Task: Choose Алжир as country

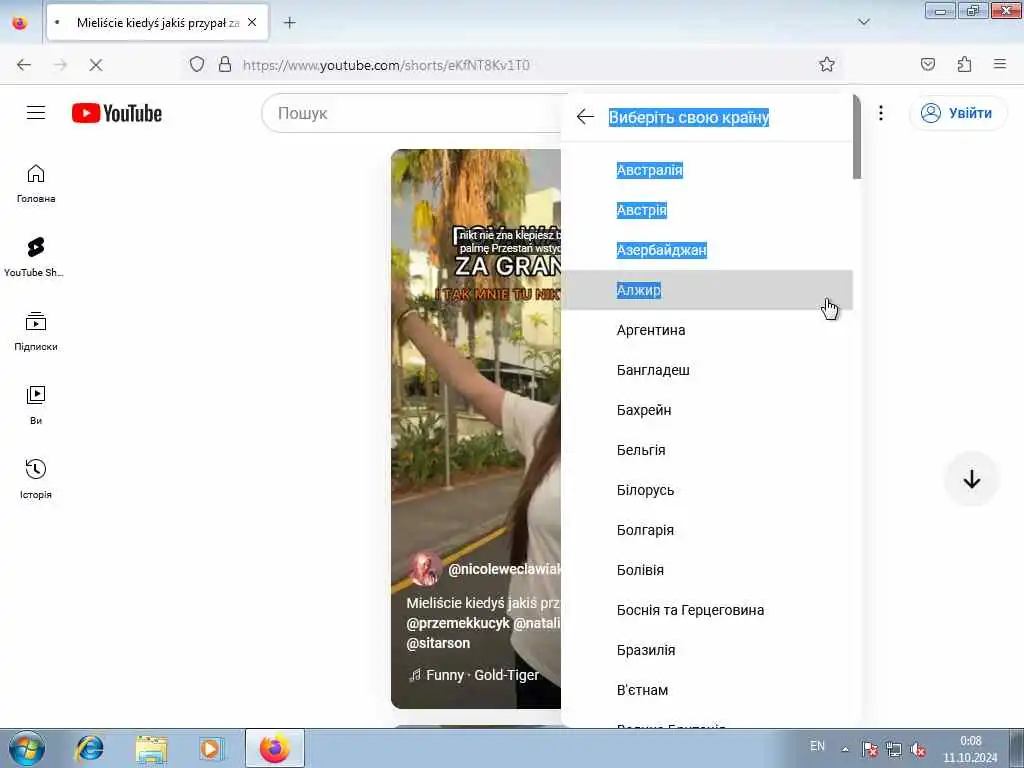Action: pos(707,289)
